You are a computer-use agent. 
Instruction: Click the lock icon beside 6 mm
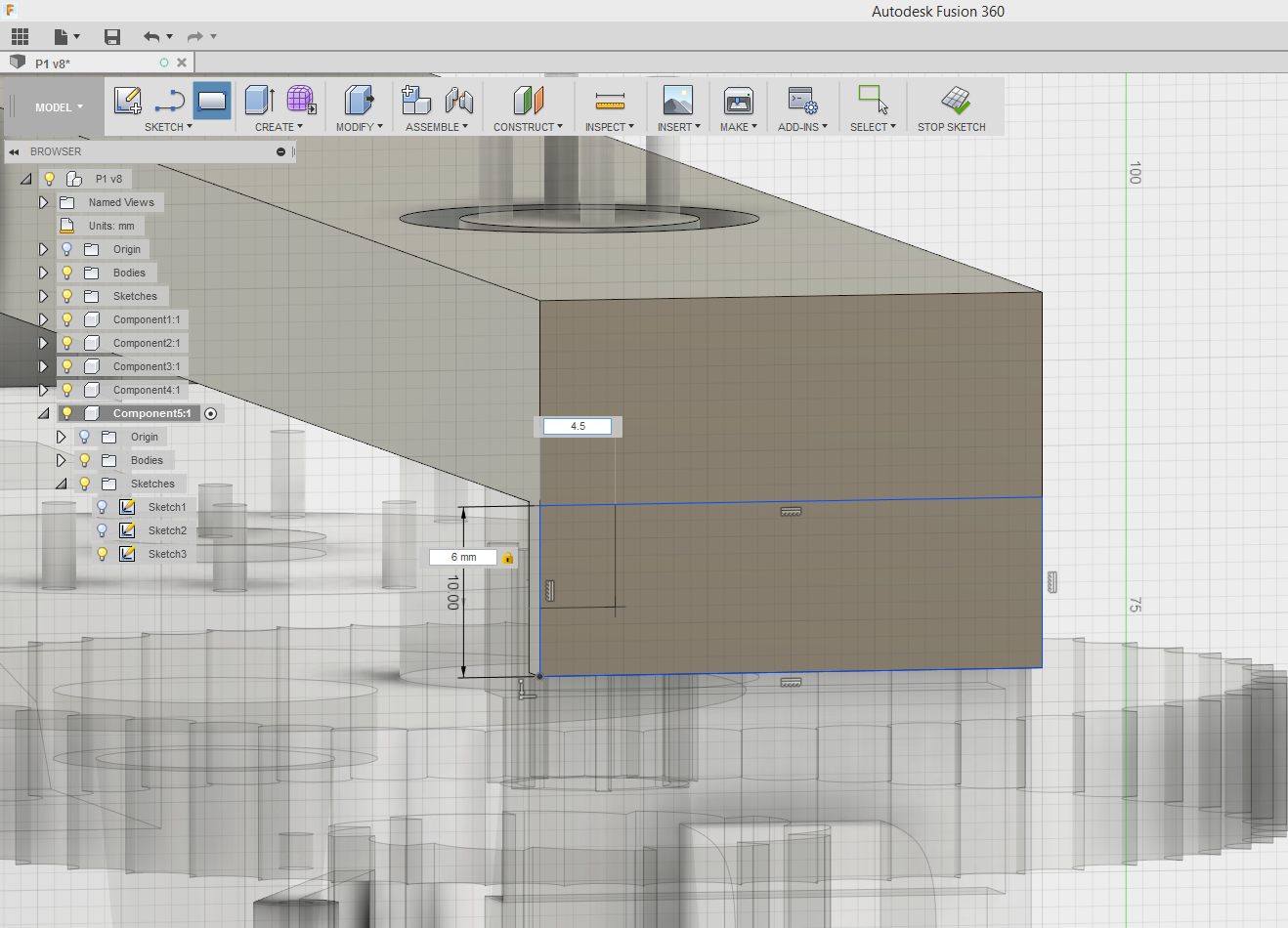[507, 558]
